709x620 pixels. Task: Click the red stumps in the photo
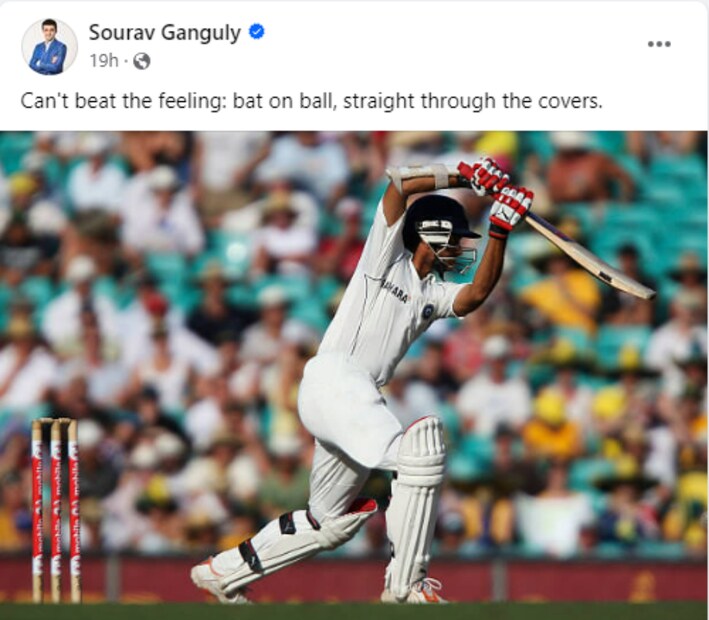tap(56, 511)
